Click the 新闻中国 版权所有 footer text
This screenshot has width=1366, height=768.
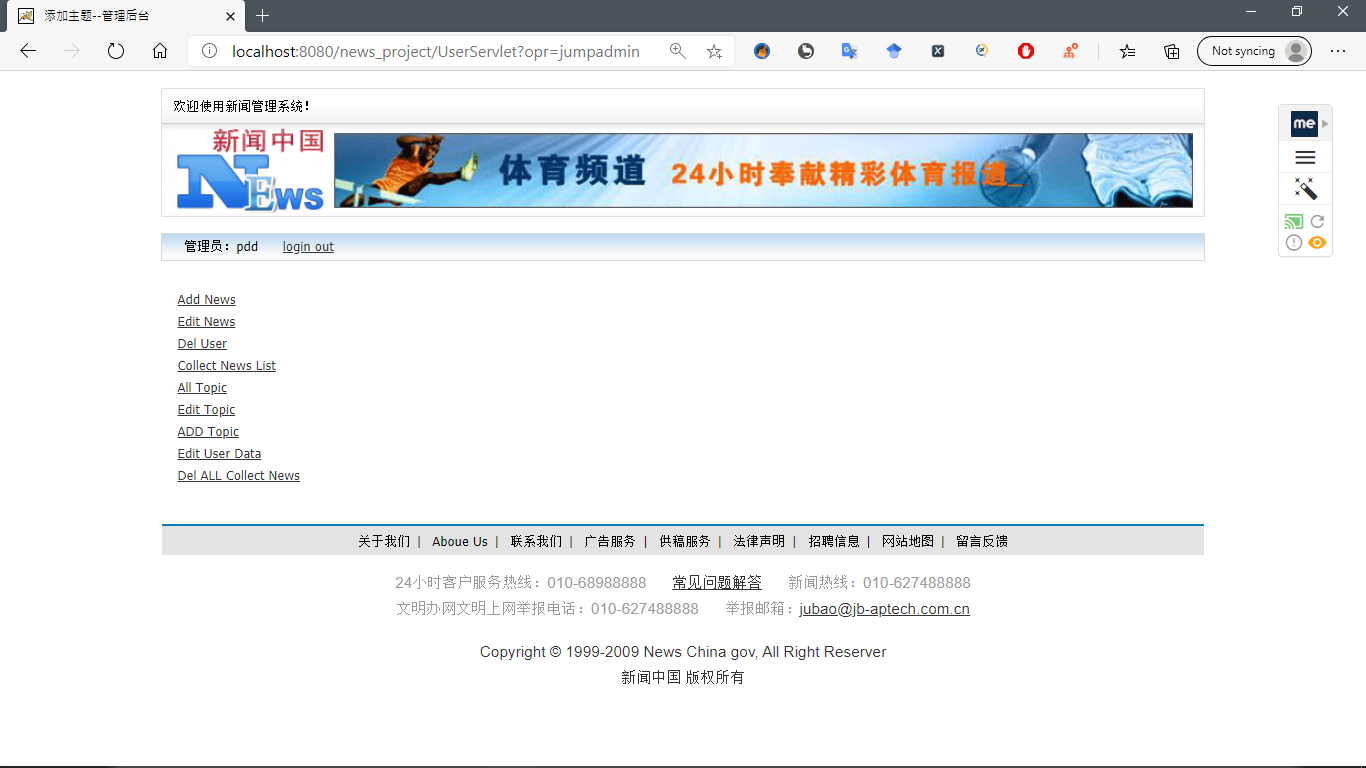(x=683, y=678)
